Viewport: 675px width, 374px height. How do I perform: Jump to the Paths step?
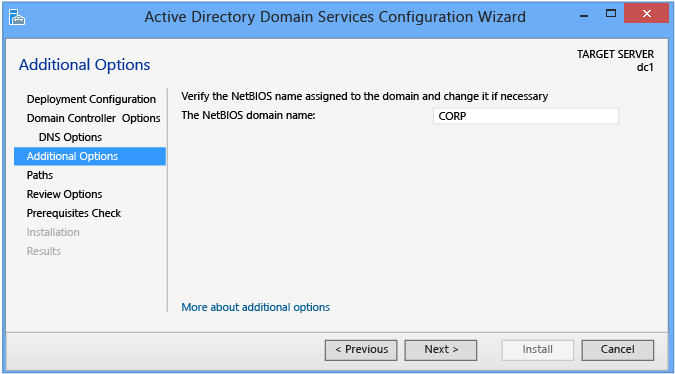(x=40, y=175)
